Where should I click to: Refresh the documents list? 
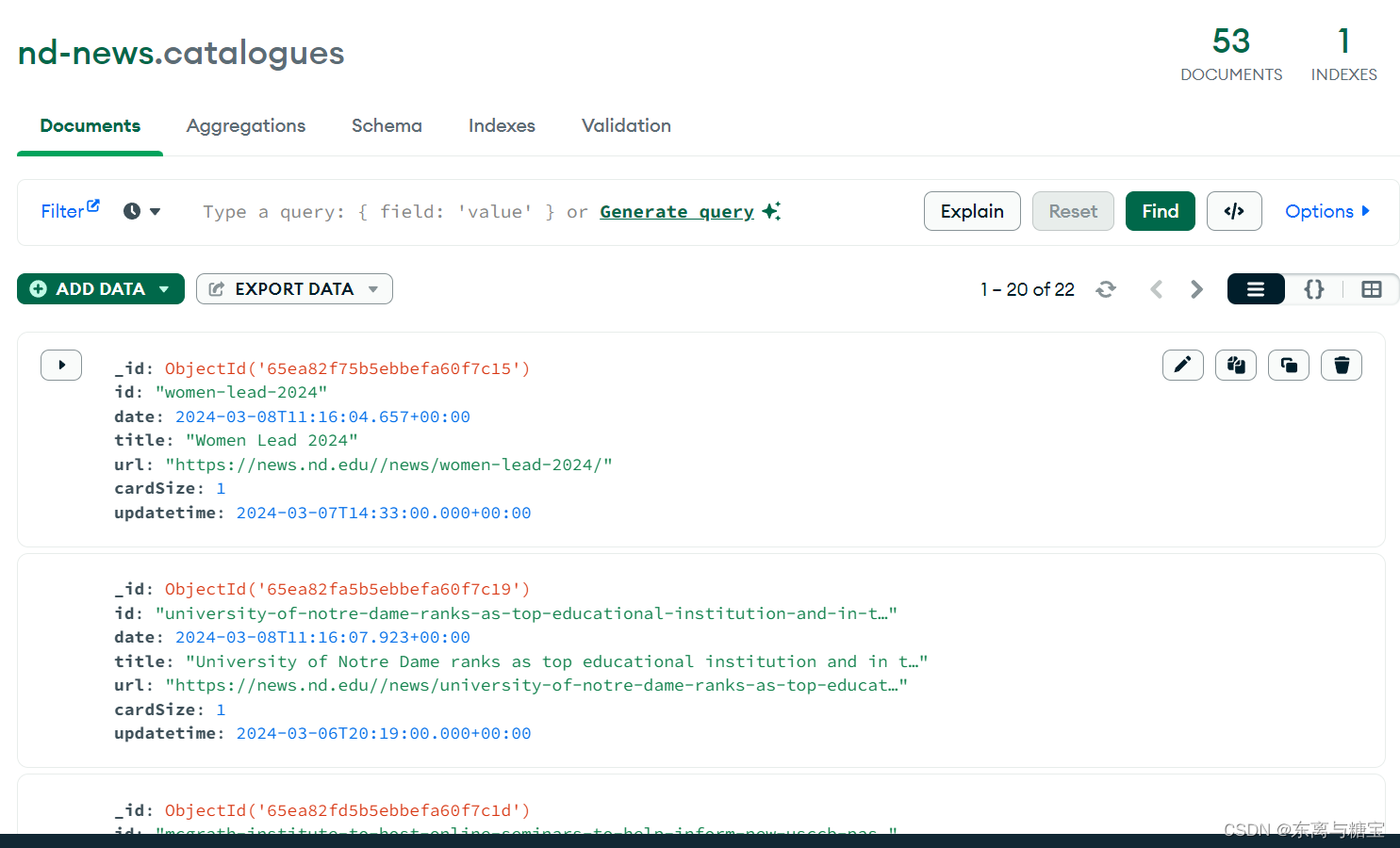pyautogui.click(x=1106, y=289)
